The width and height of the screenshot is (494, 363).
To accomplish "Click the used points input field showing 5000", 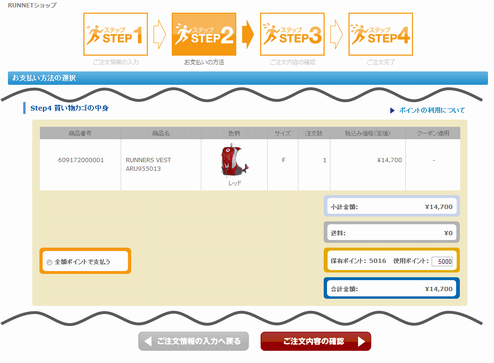I will [x=442, y=261].
